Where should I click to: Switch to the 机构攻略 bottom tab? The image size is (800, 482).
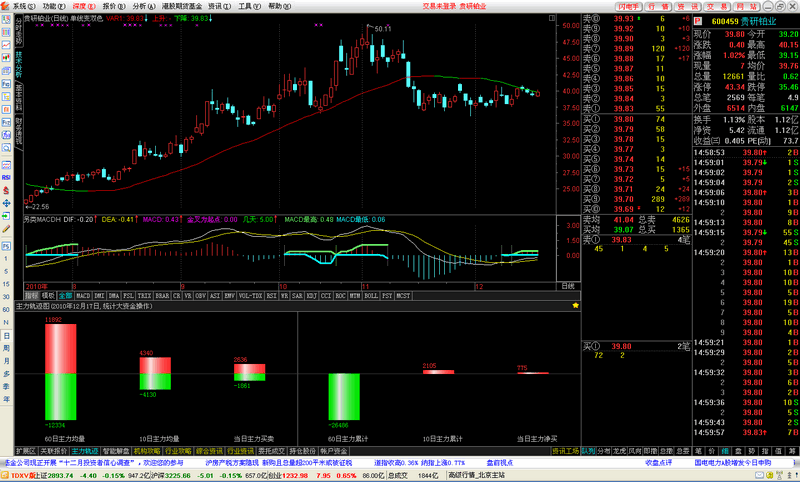click(147, 451)
